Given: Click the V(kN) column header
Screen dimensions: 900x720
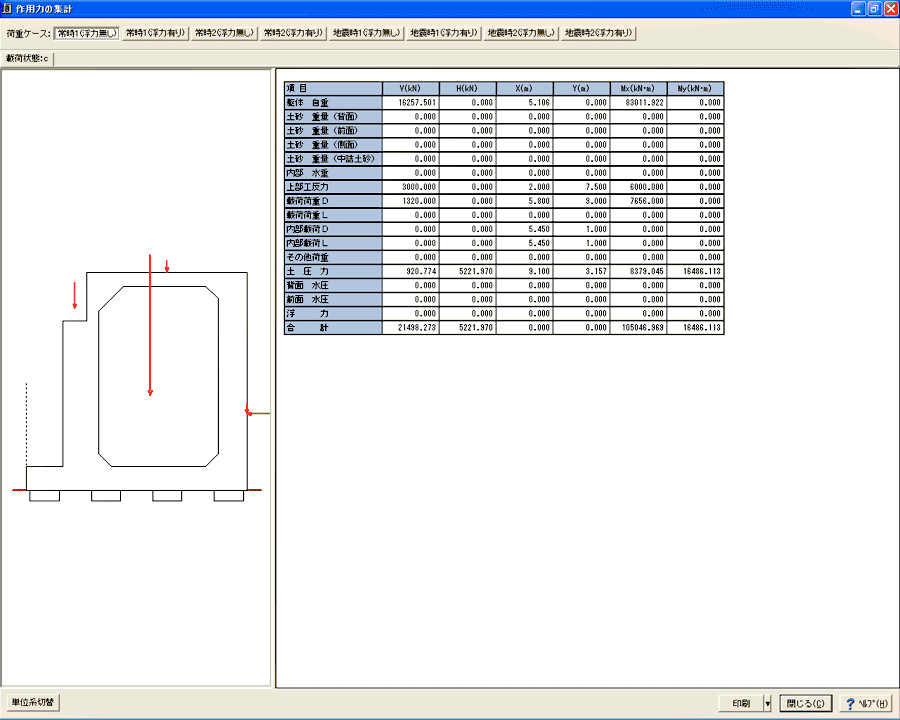Looking at the screenshot, I should (411, 88).
